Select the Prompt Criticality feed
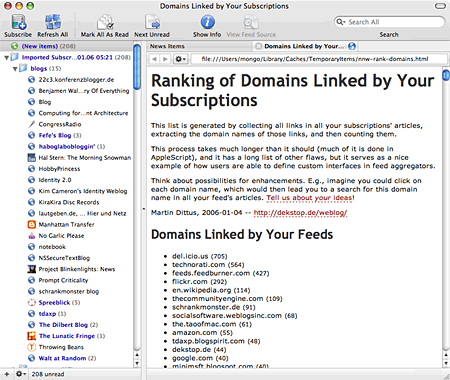 click(x=63, y=280)
